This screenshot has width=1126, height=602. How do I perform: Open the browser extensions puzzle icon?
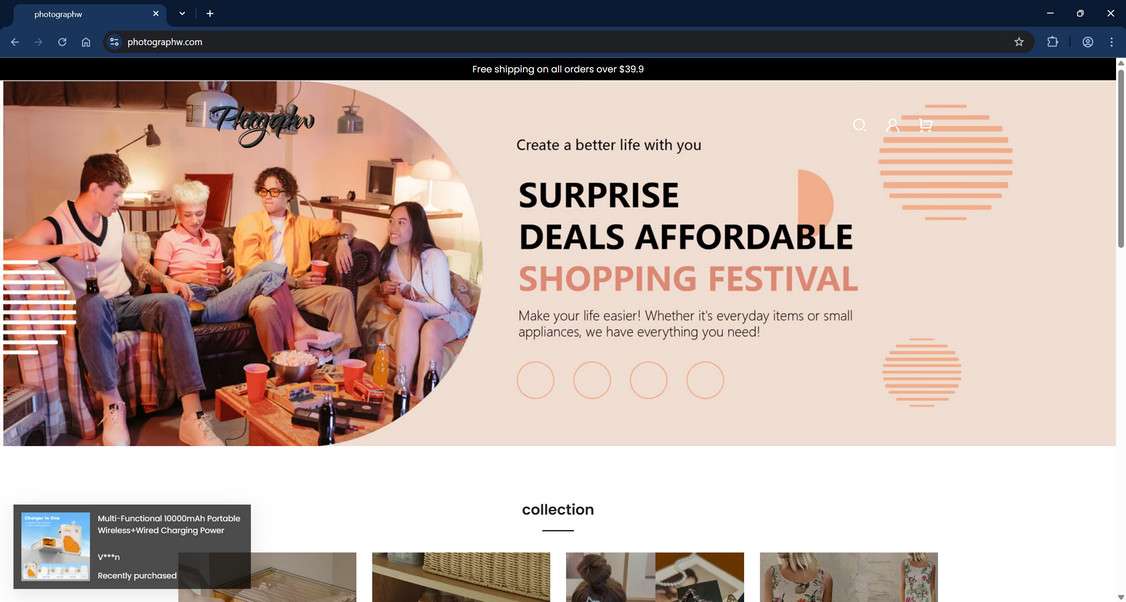[x=1053, y=42]
